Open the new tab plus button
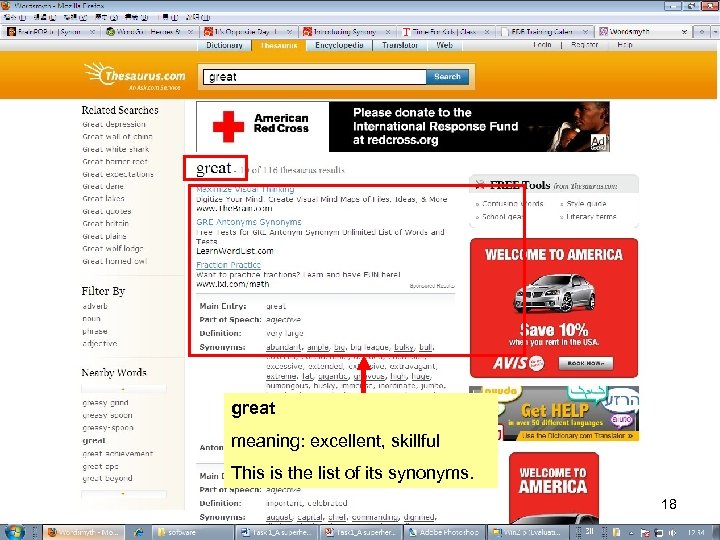This screenshot has height=540, width=720. (x=702, y=32)
